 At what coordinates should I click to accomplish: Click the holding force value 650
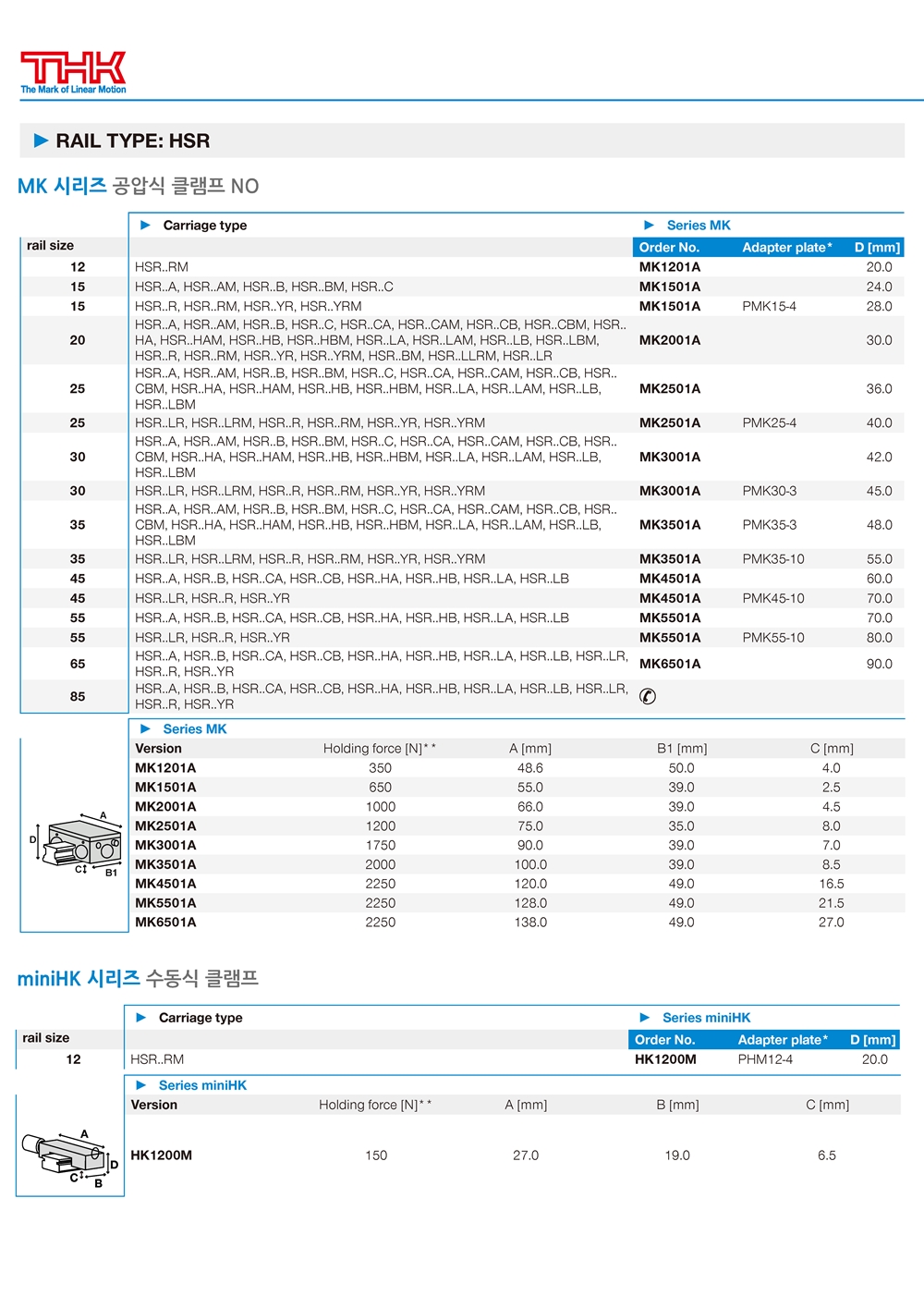tap(381, 788)
